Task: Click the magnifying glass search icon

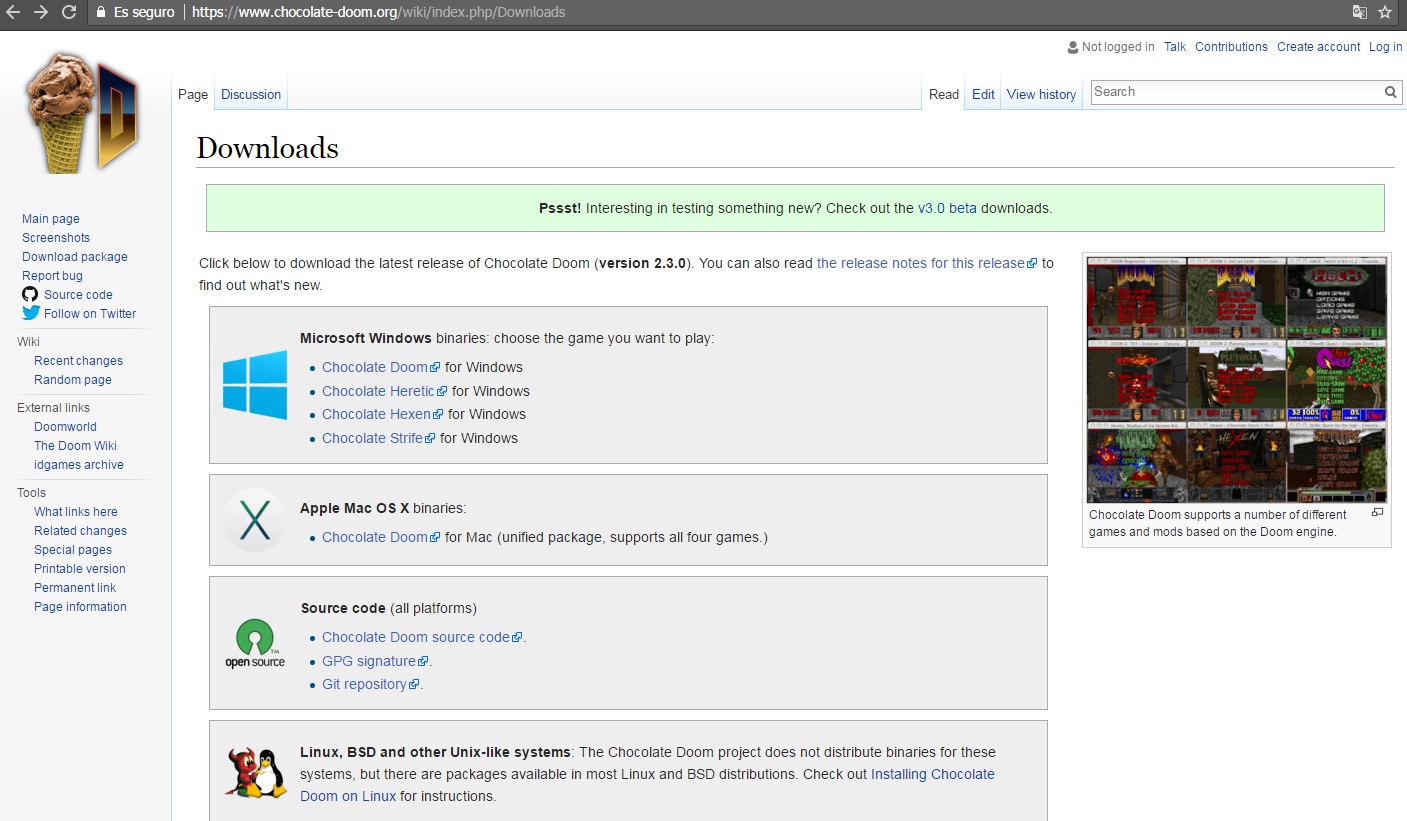Action: click(1390, 92)
